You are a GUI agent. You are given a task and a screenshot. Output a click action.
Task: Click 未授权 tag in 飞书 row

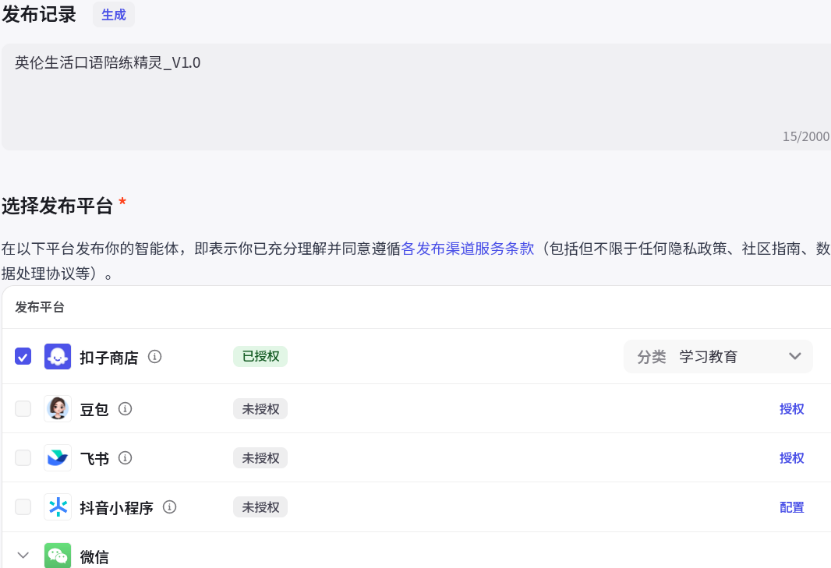260,458
